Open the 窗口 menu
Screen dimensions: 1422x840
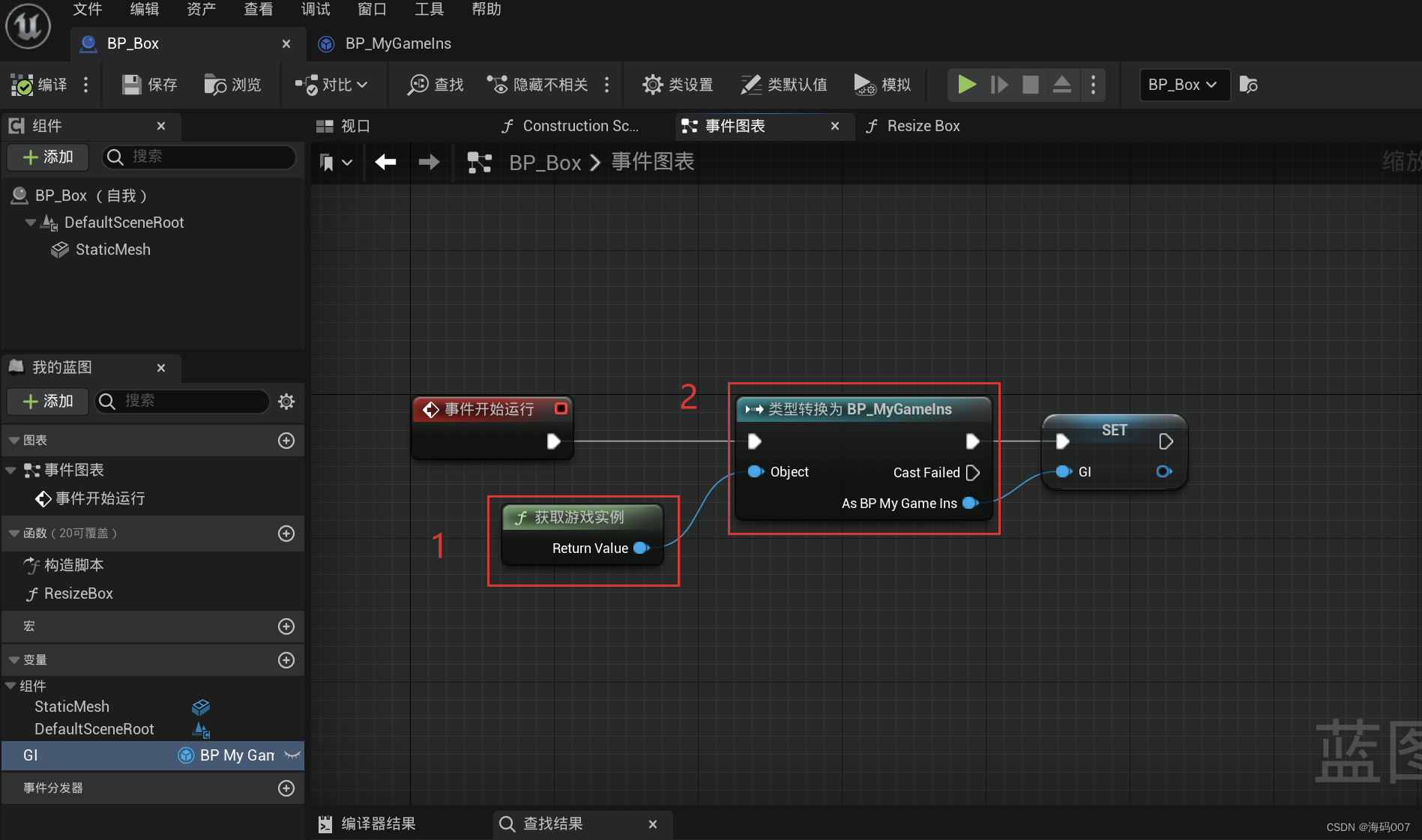coord(371,9)
